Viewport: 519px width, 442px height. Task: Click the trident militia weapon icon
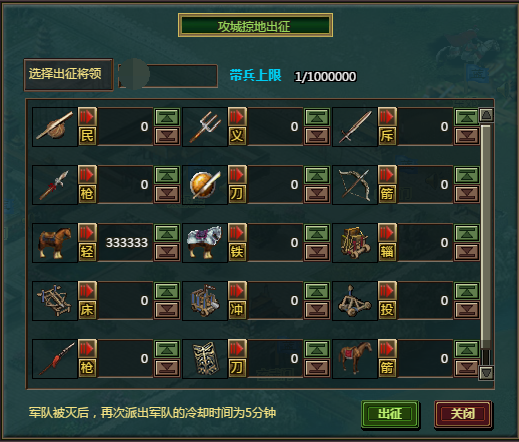coord(205,127)
